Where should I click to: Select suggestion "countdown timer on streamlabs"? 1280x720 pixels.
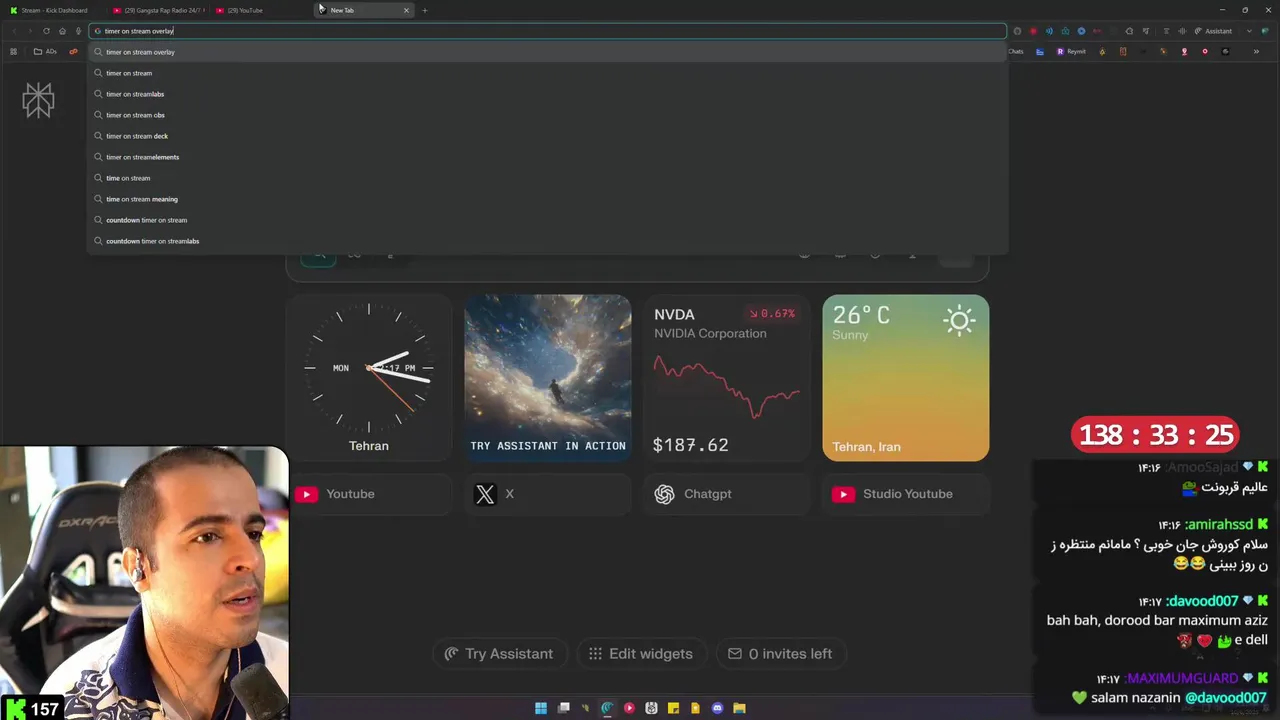(x=547, y=241)
